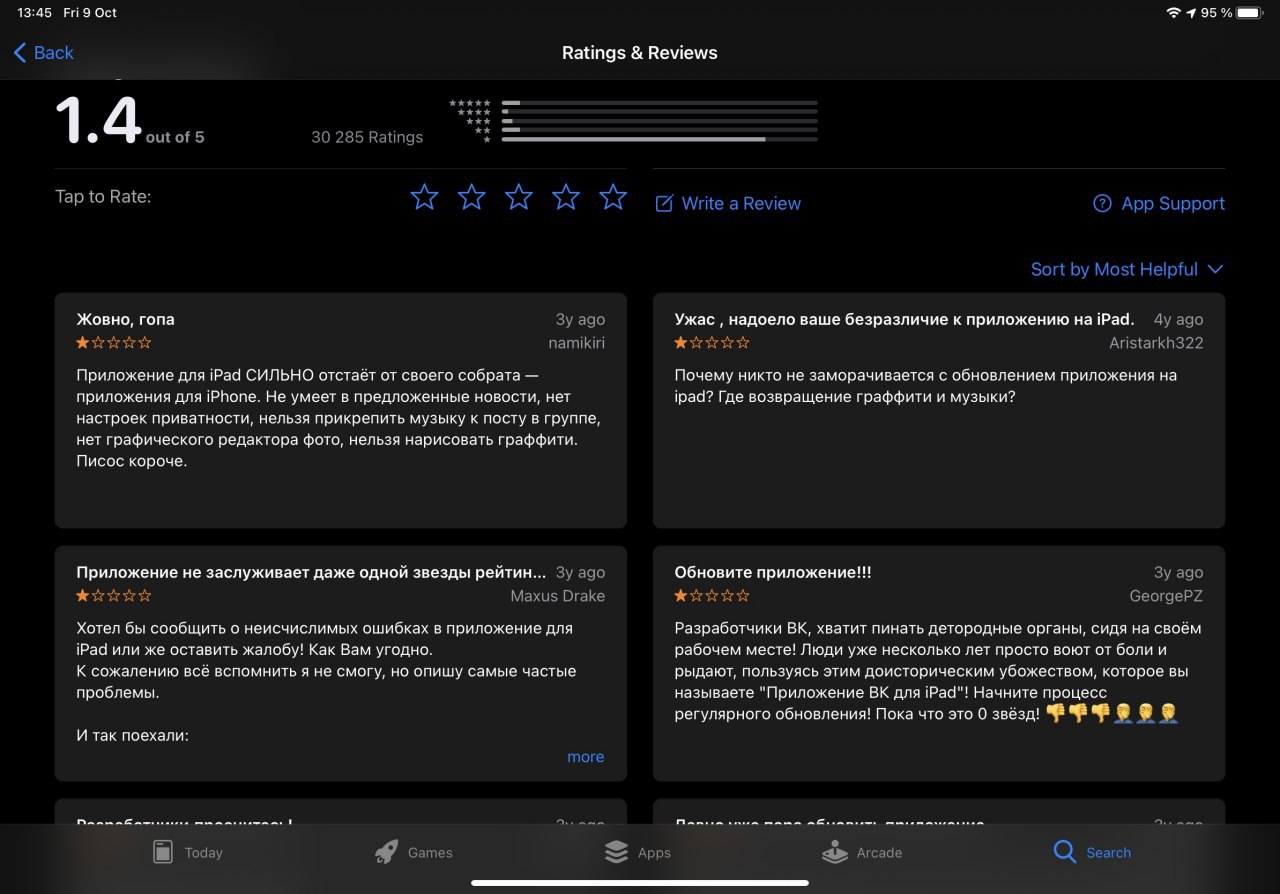
Task: Tap the 1.4 out of 5 rating
Action: point(130,123)
